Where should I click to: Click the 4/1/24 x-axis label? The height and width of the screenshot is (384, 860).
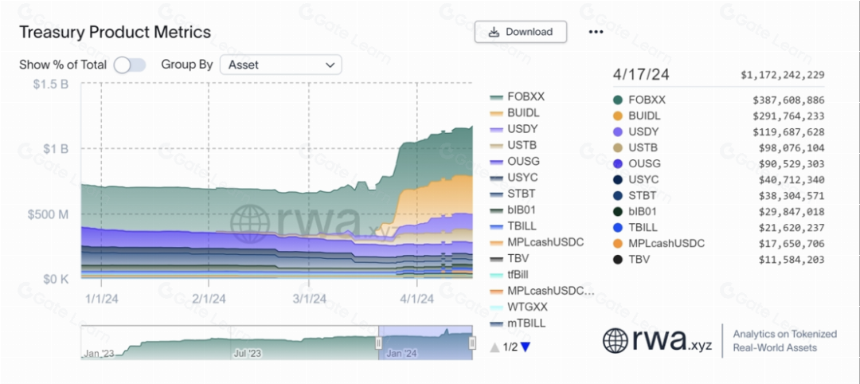417,299
